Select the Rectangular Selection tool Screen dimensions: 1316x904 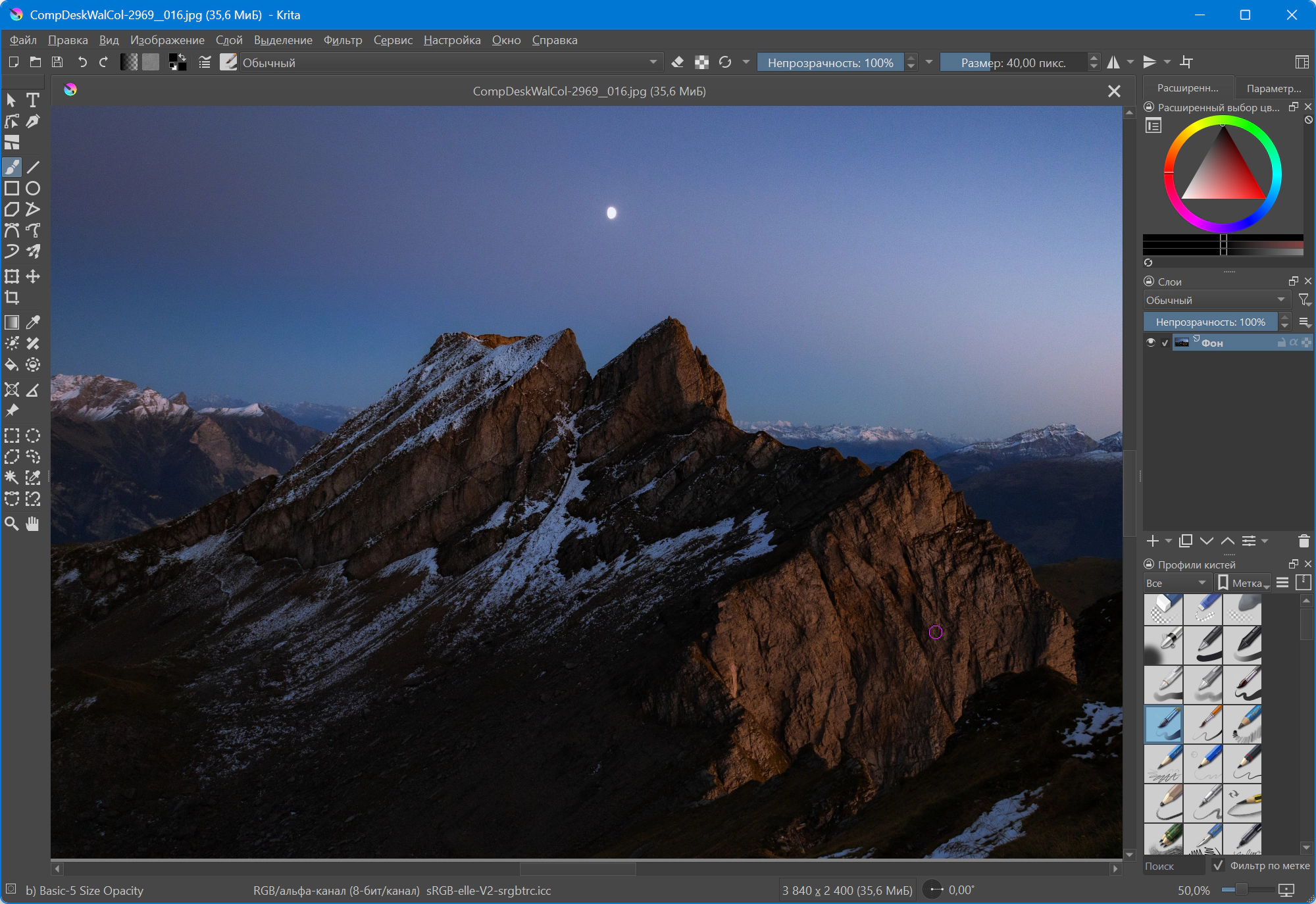[x=12, y=436]
